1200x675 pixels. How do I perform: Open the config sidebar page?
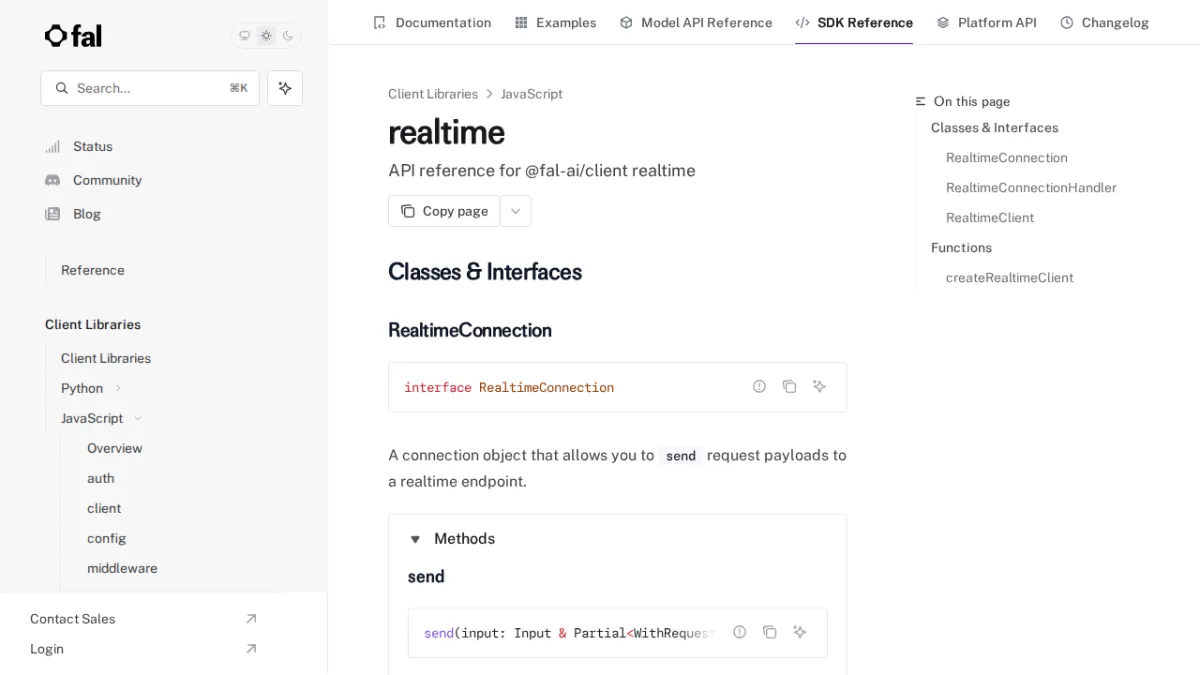[x=107, y=538]
